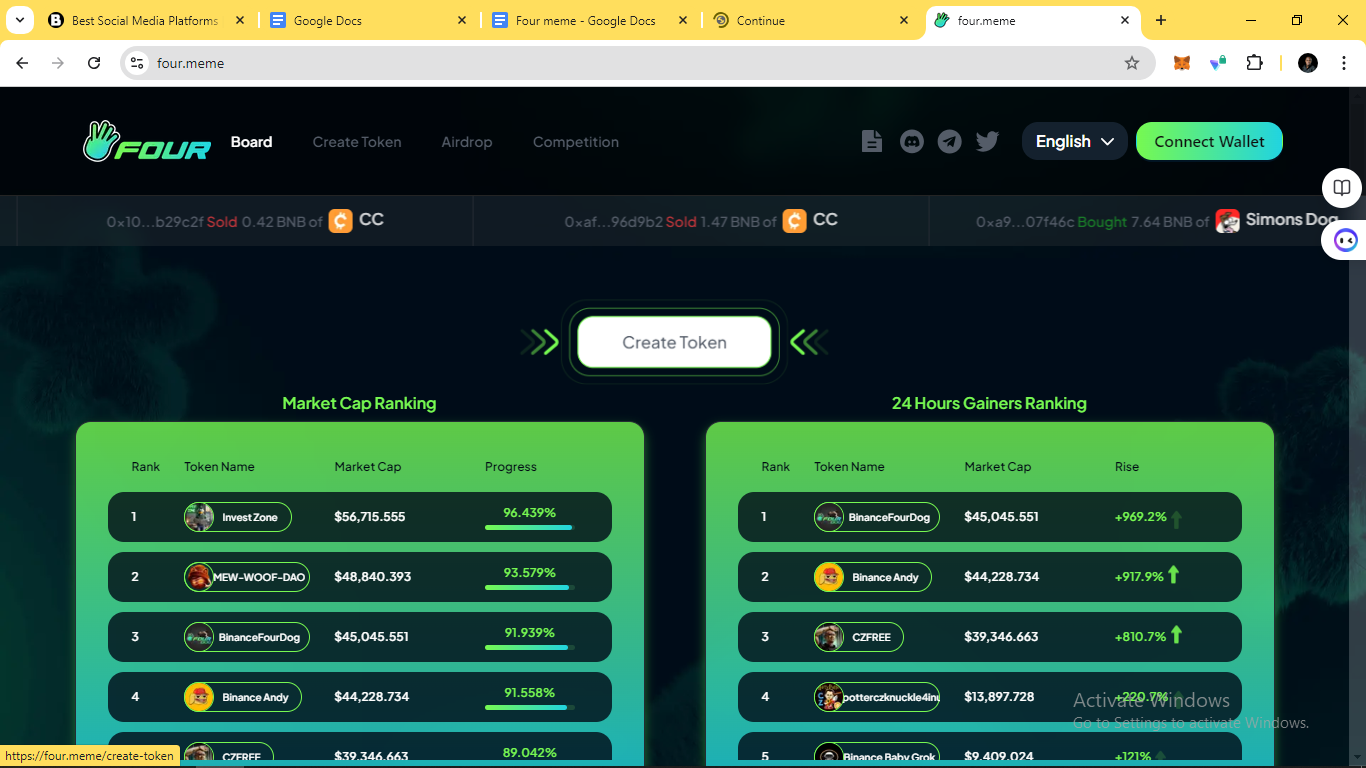Click the potterczknuckle4inu token avatar
1366x768 pixels.
pos(829,697)
